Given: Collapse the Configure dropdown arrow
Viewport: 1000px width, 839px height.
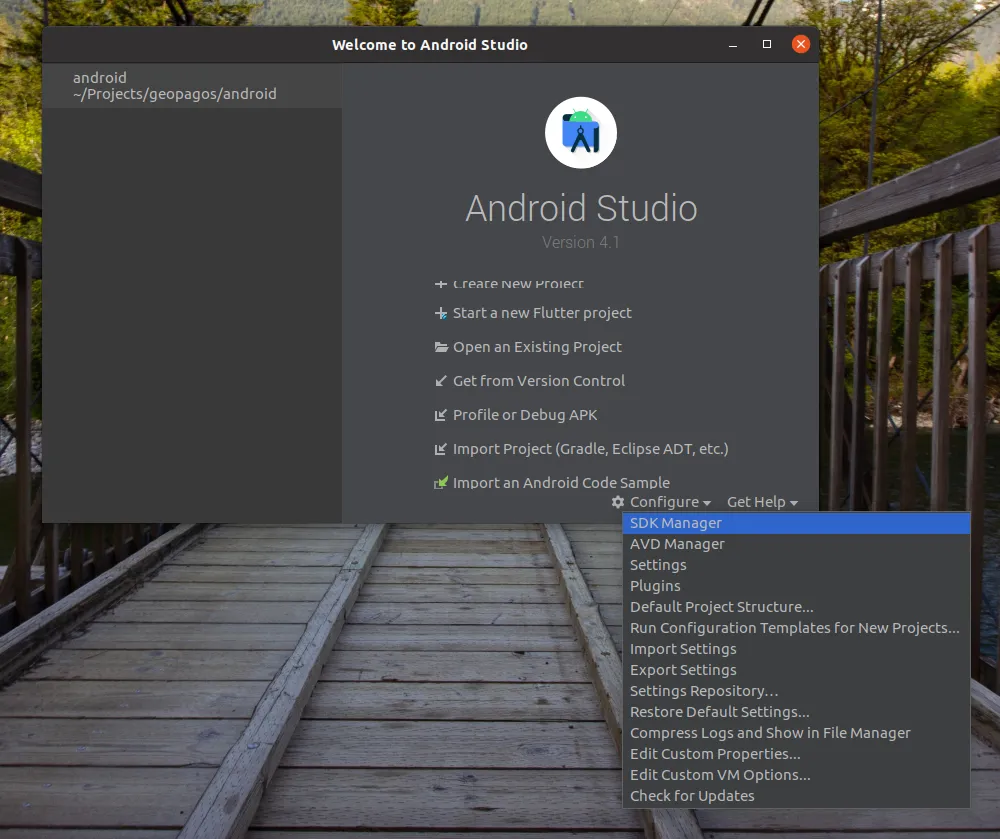Looking at the screenshot, I should coord(707,503).
